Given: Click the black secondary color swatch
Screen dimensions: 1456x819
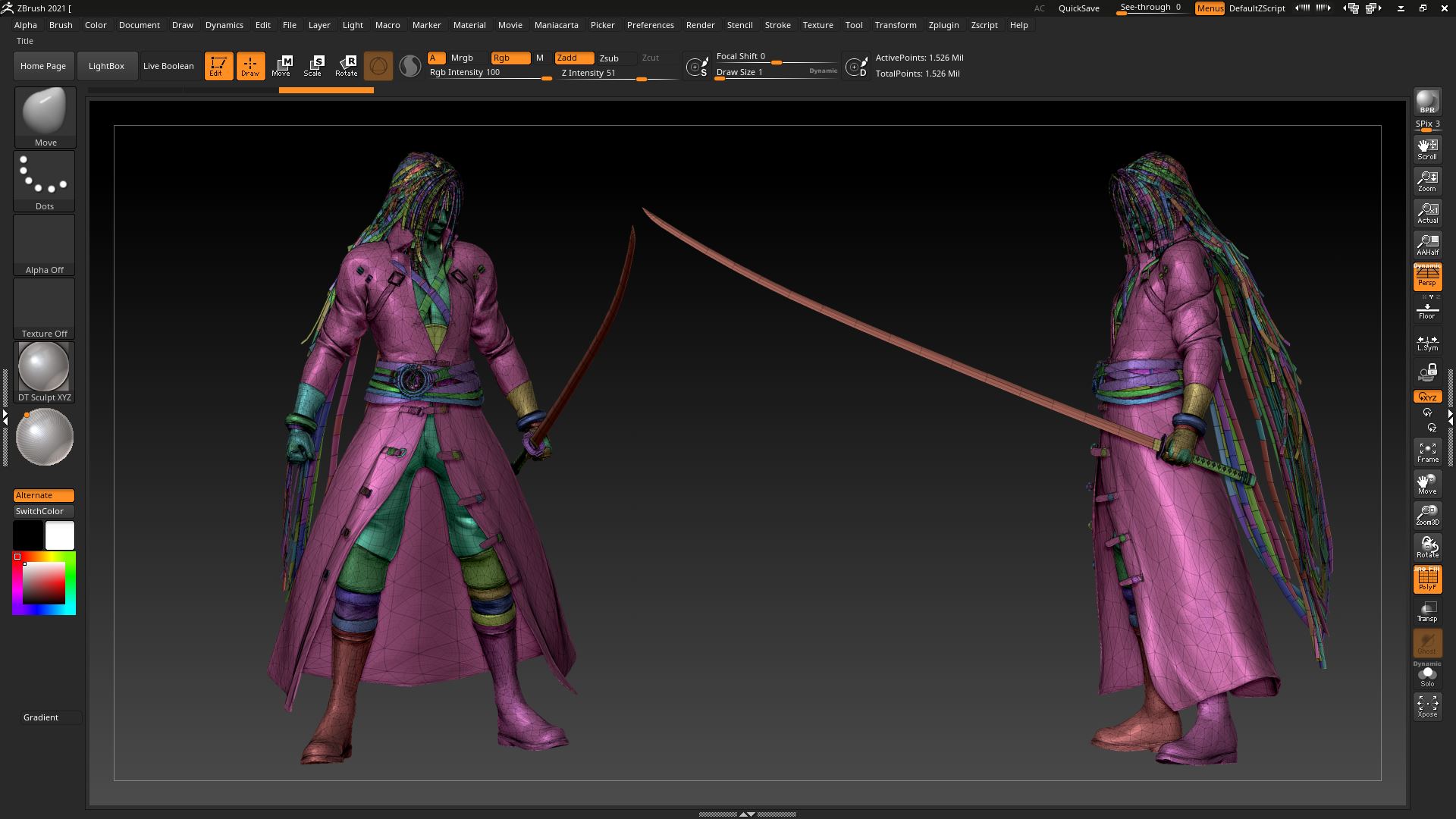Looking at the screenshot, I should (28, 535).
